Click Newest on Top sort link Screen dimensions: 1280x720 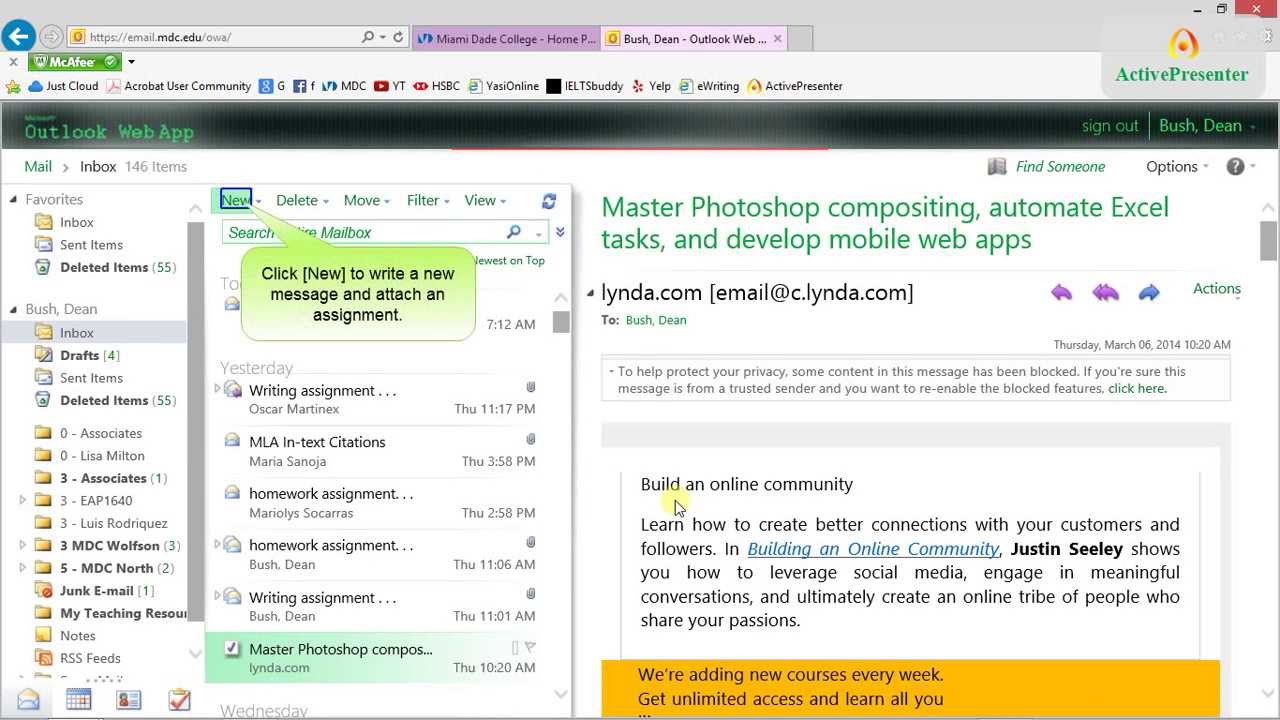[510, 260]
